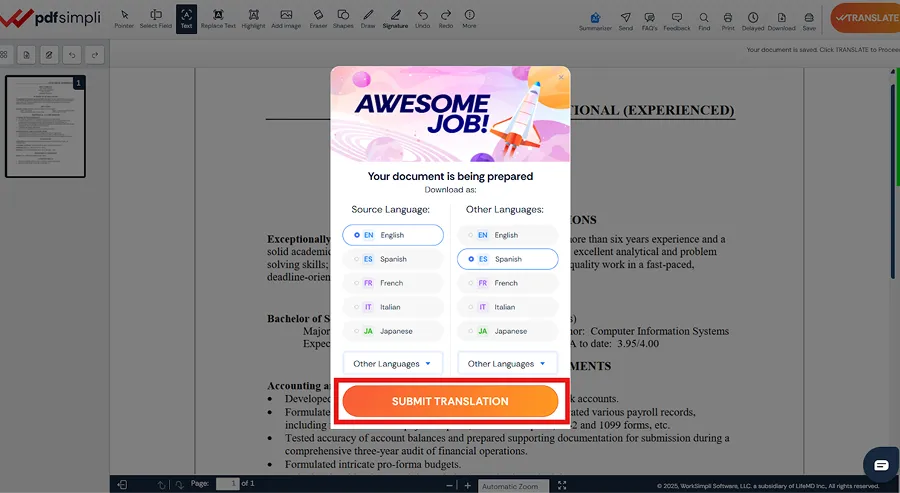
Task: Click the orange Translate button
Action: tap(865, 18)
